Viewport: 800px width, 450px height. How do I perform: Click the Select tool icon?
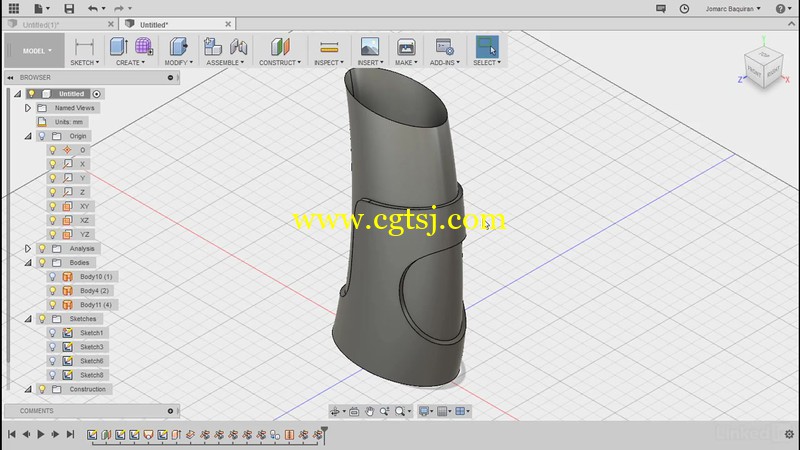pyautogui.click(x=487, y=46)
